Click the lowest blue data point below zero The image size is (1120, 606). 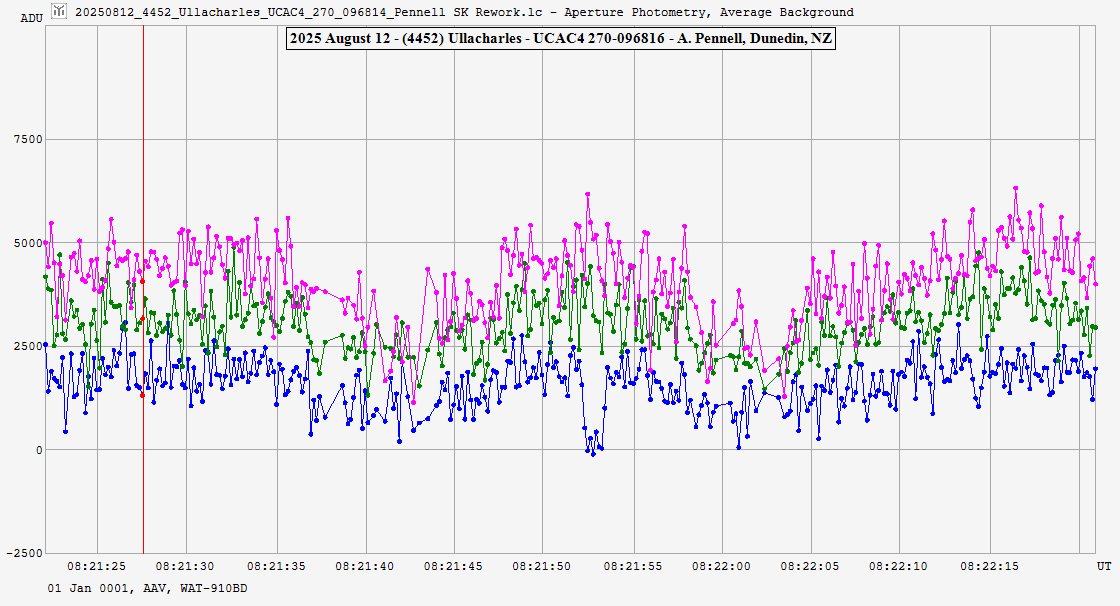[592, 454]
